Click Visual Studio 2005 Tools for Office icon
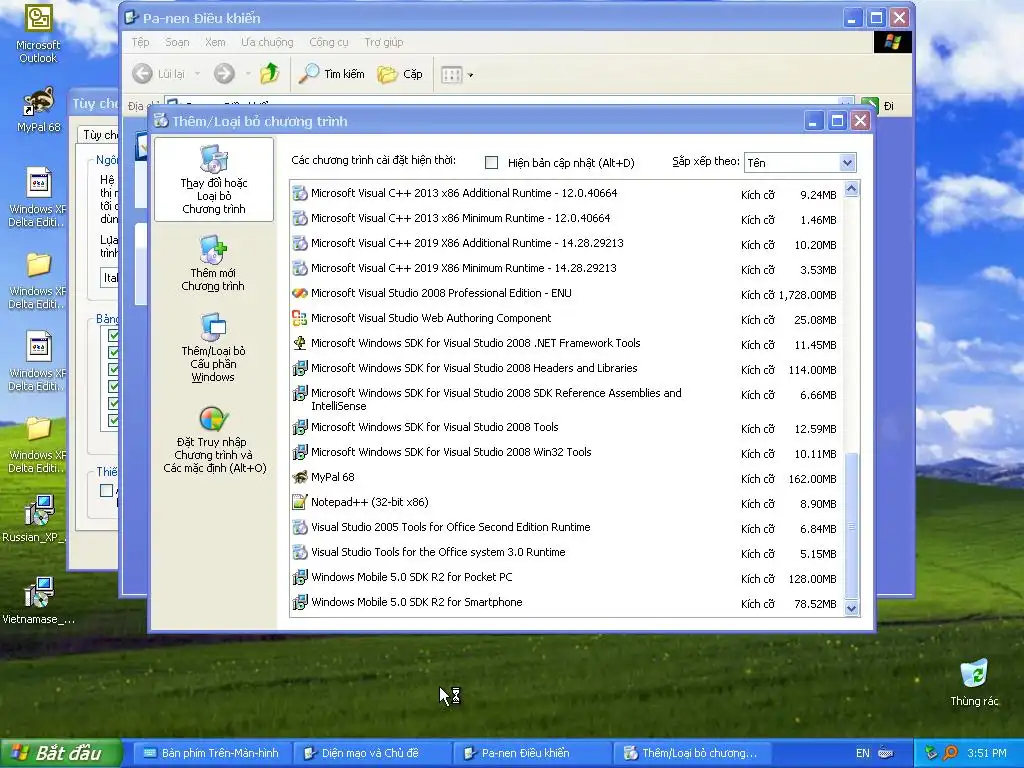This screenshot has width=1024, height=768. click(x=300, y=527)
